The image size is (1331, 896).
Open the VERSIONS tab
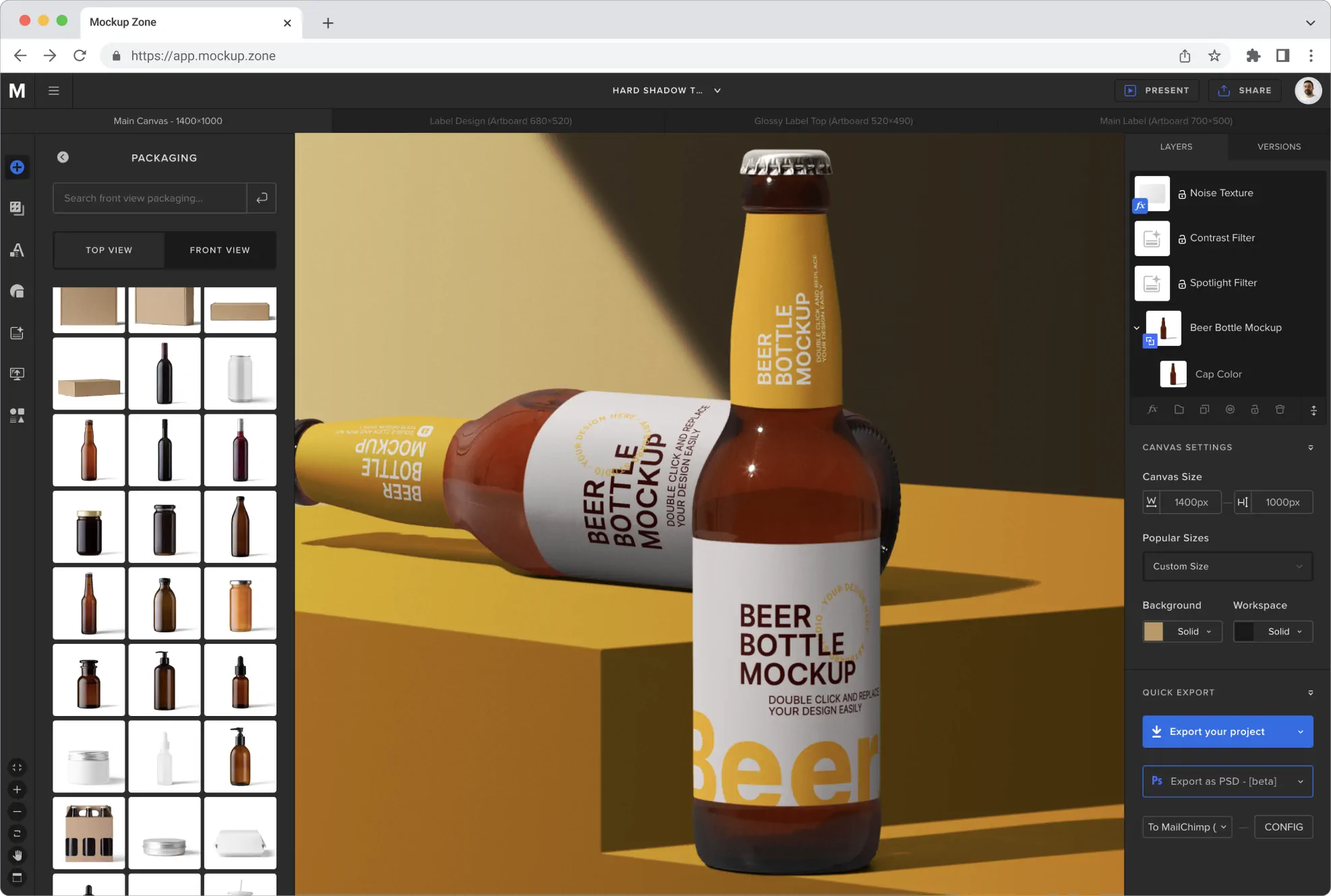click(1278, 146)
